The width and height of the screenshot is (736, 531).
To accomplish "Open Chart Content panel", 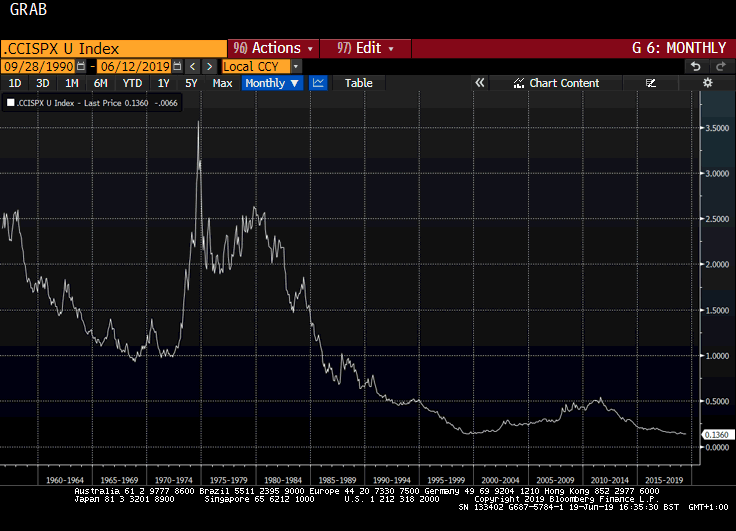I will coord(564,83).
